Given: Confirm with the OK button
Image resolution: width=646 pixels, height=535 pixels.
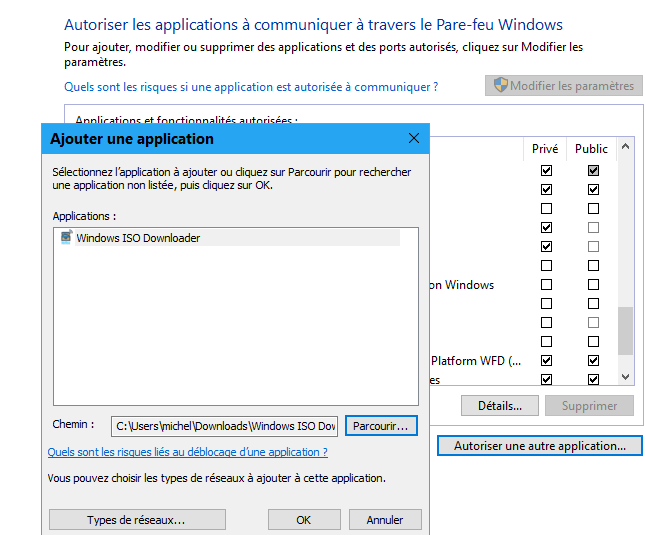Looking at the screenshot, I should (304, 520).
